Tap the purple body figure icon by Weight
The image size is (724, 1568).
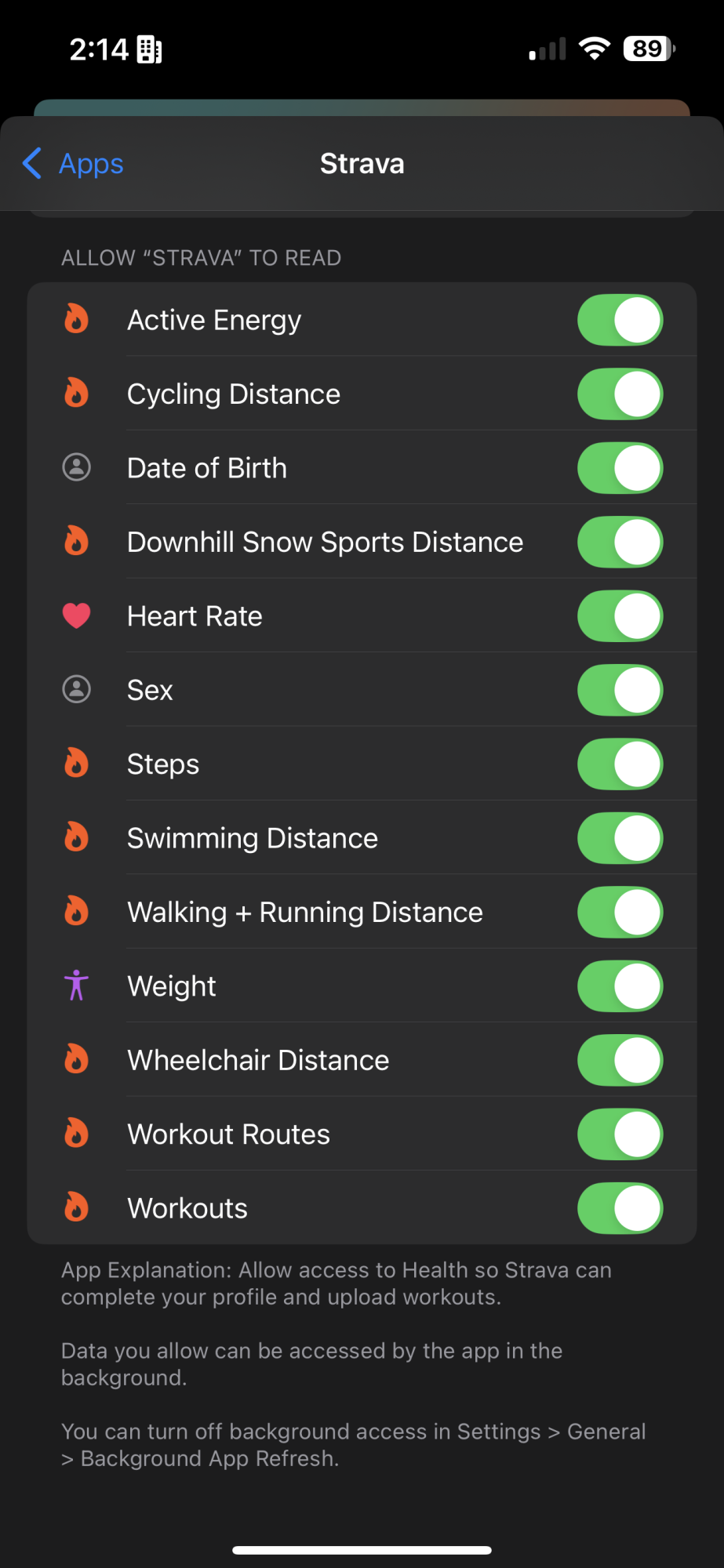(76, 985)
